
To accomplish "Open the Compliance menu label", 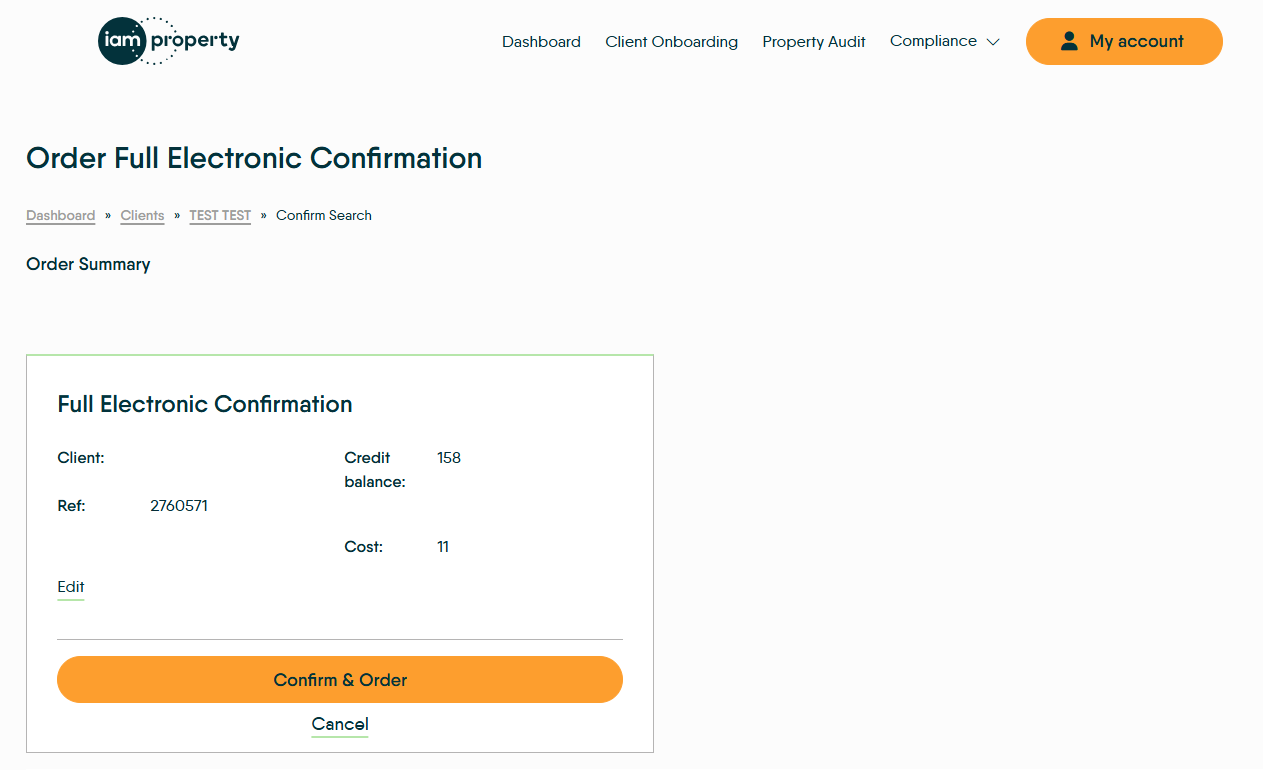I will tap(933, 41).
